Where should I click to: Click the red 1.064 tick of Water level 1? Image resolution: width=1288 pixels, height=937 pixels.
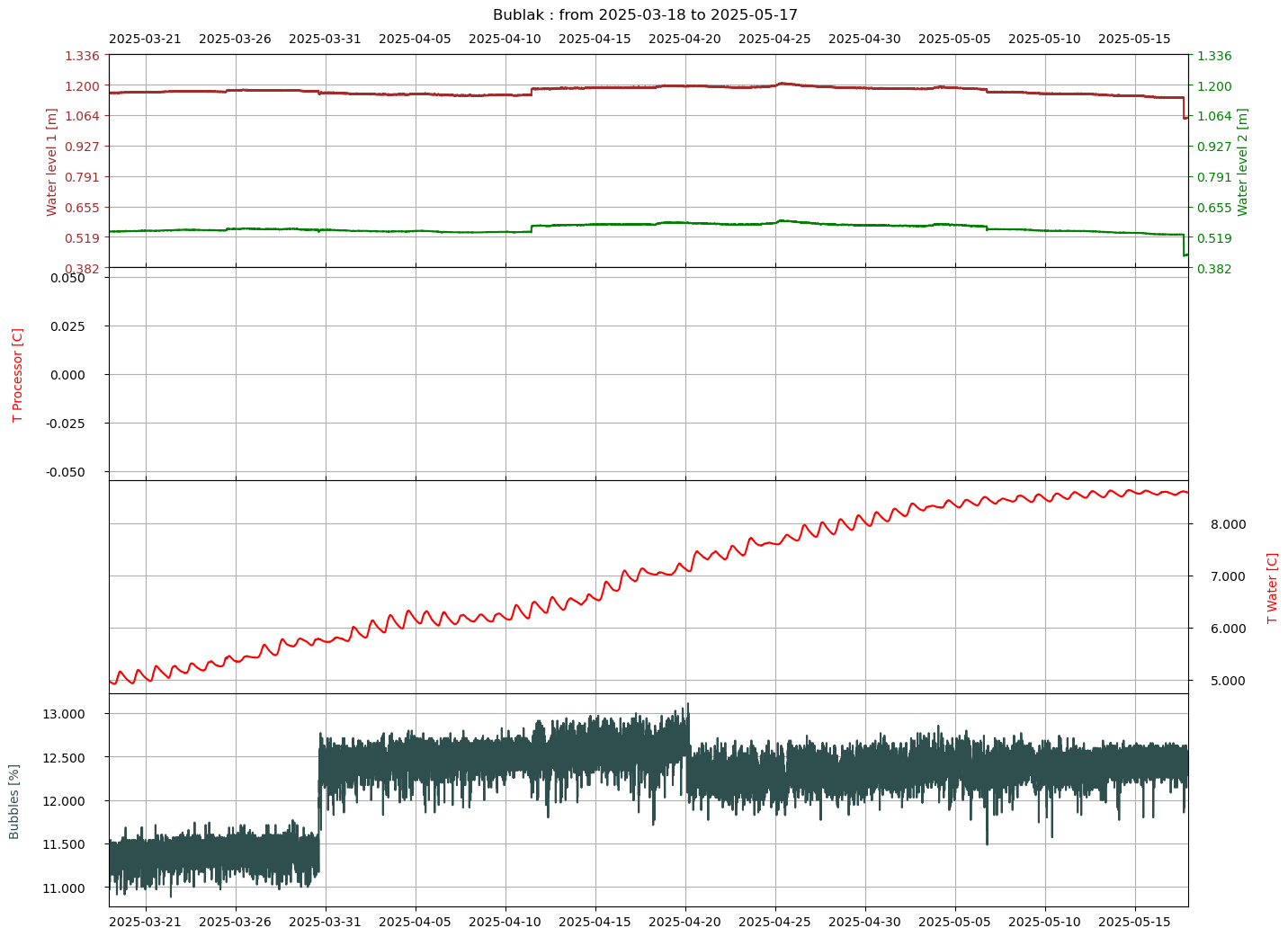tap(82, 116)
